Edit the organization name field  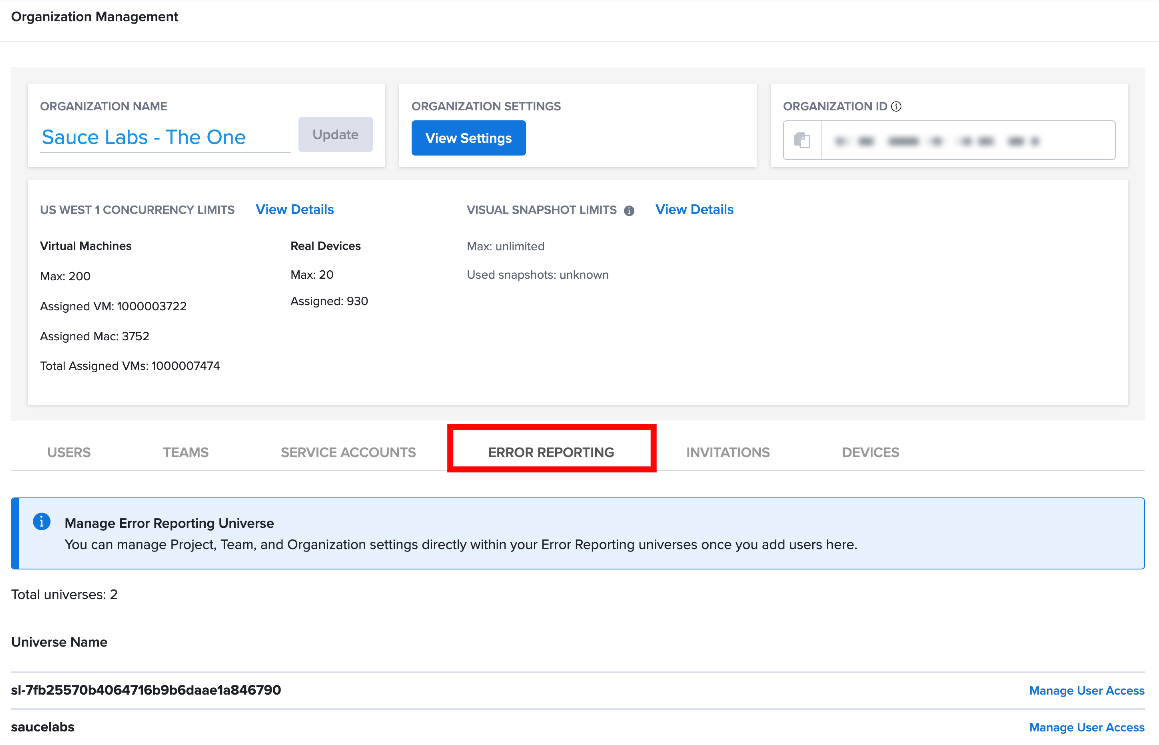click(x=165, y=137)
